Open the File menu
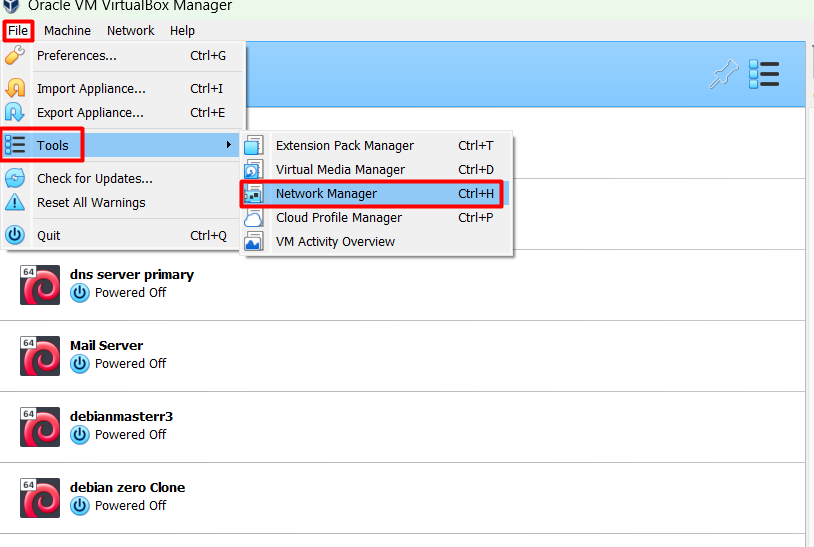This screenshot has height=547, width=814. pos(18,31)
